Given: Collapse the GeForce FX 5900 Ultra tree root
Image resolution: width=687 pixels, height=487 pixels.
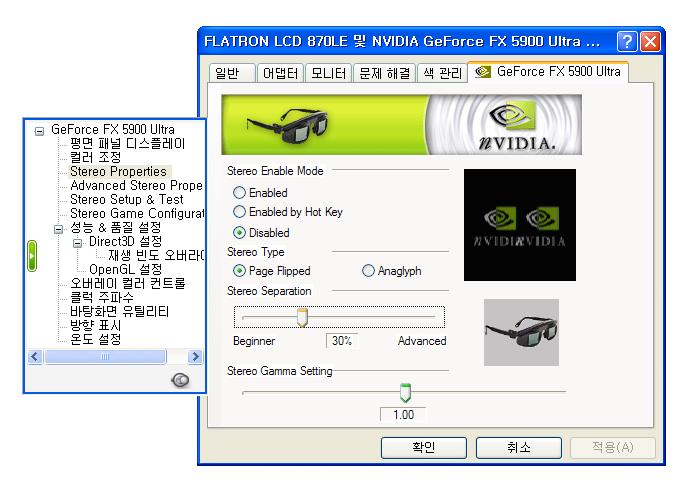Looking at the screenshot, I should point(40,129).
